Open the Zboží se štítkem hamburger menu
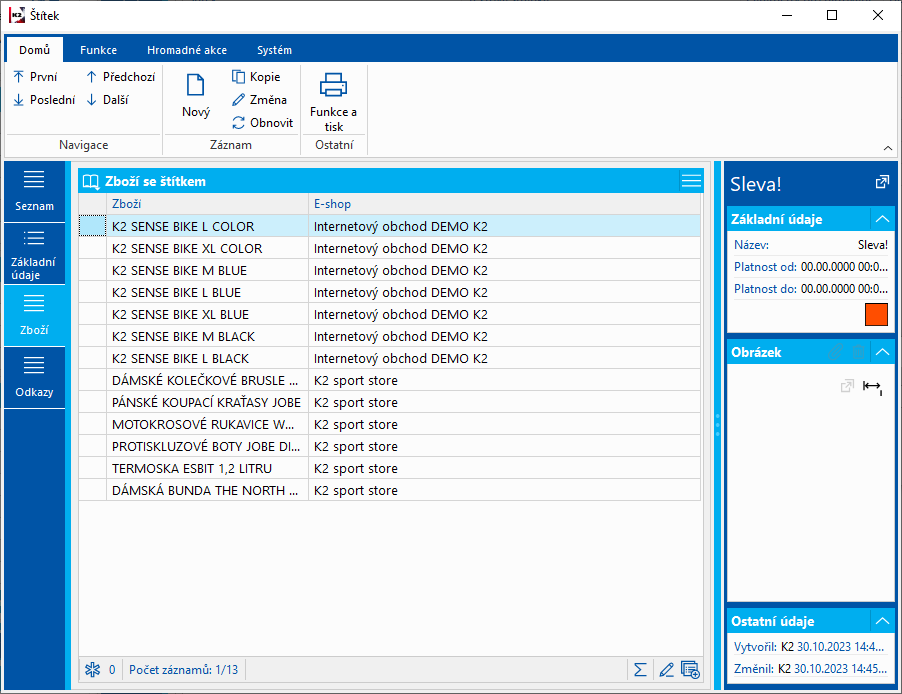 coord(691,181)
